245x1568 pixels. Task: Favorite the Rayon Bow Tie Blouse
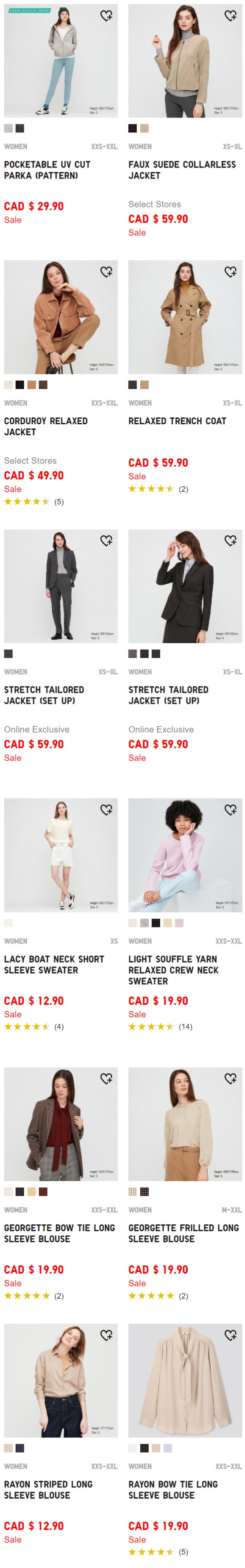230,1335
